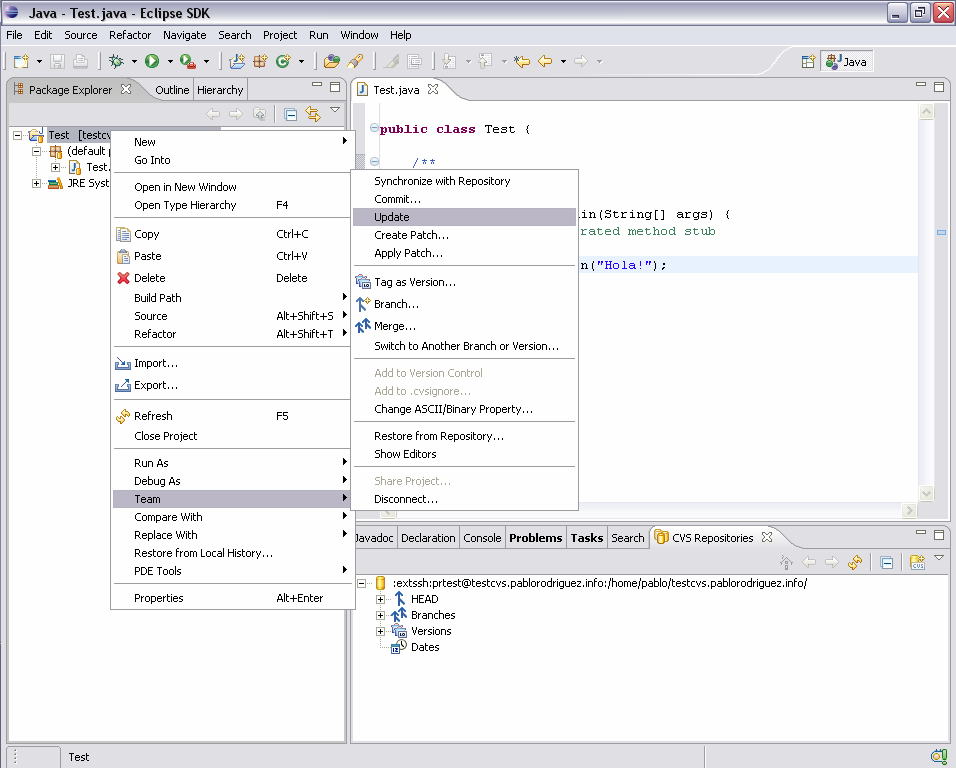956x768 pixels.
Task: Click the status bar icon at bottom right
Action: 939,757
